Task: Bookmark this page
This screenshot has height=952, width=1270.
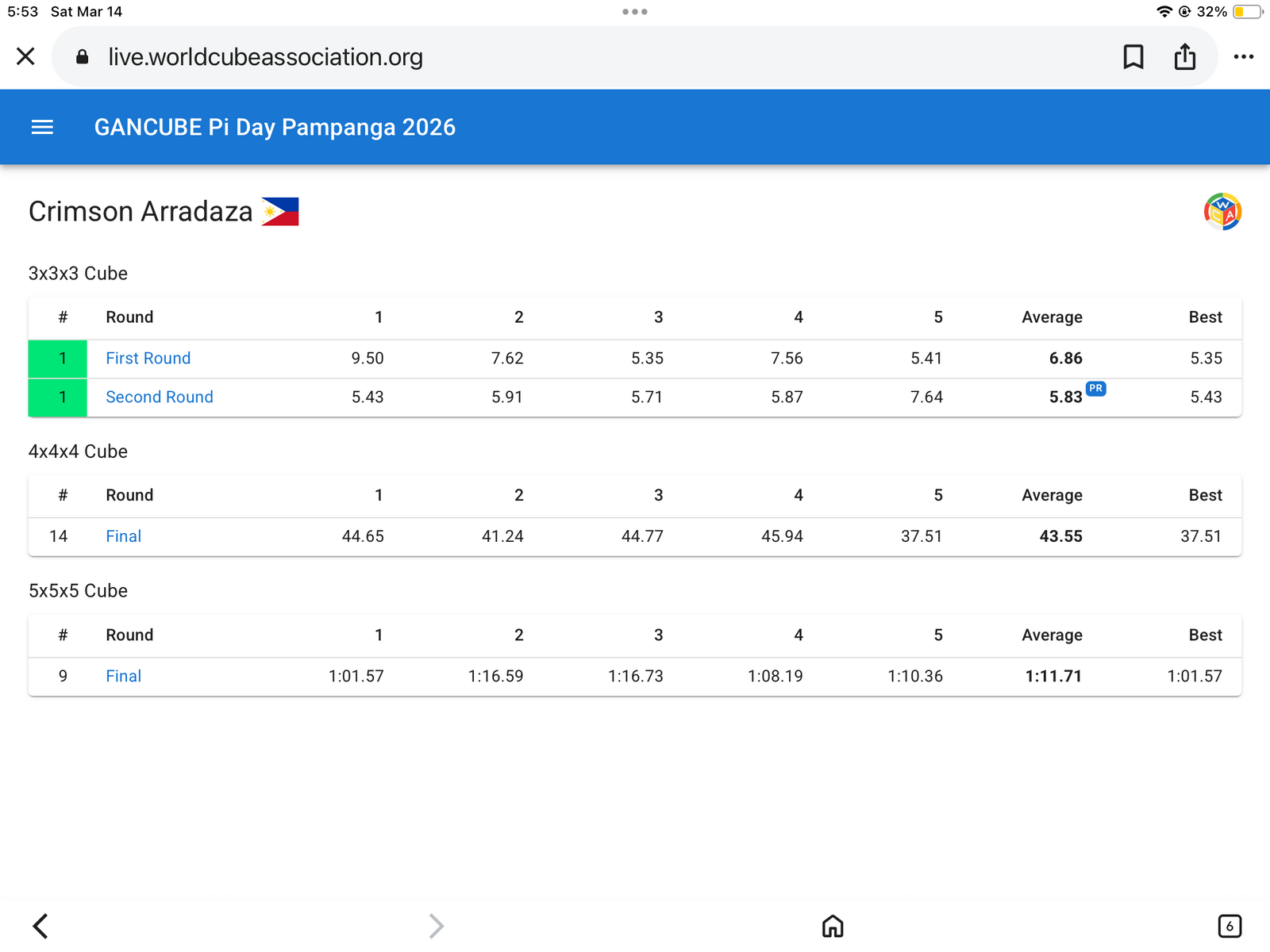Action: click(x=1133, y=57)
